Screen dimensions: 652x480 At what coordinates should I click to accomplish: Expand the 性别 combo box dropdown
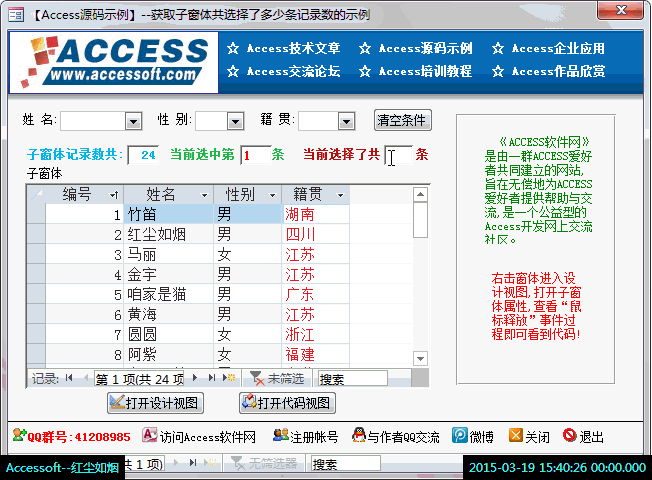click(x=235, y=121)
